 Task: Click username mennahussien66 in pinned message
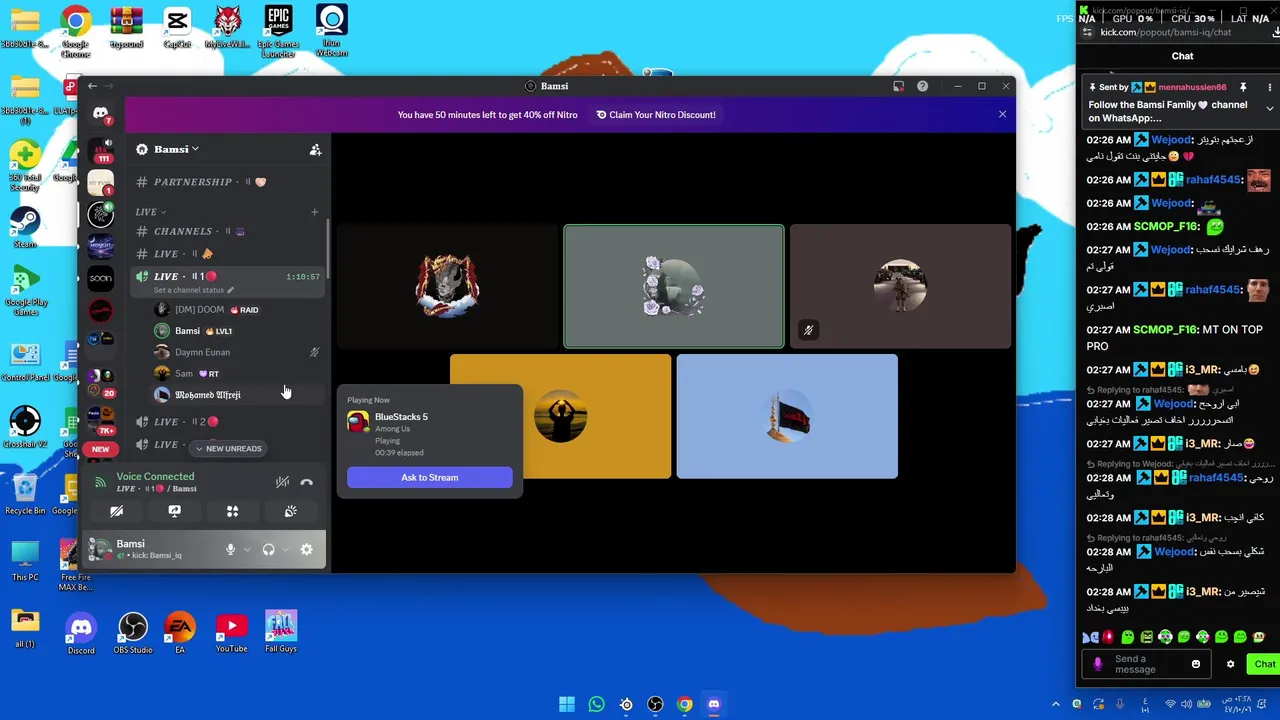[1192, 87]
